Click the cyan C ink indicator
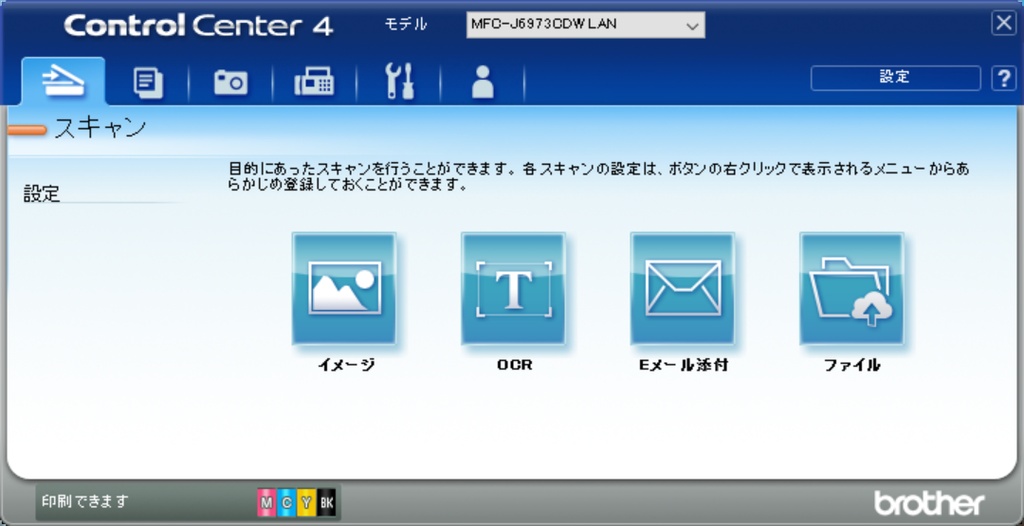1024x526 pixels. pos(286,502)
